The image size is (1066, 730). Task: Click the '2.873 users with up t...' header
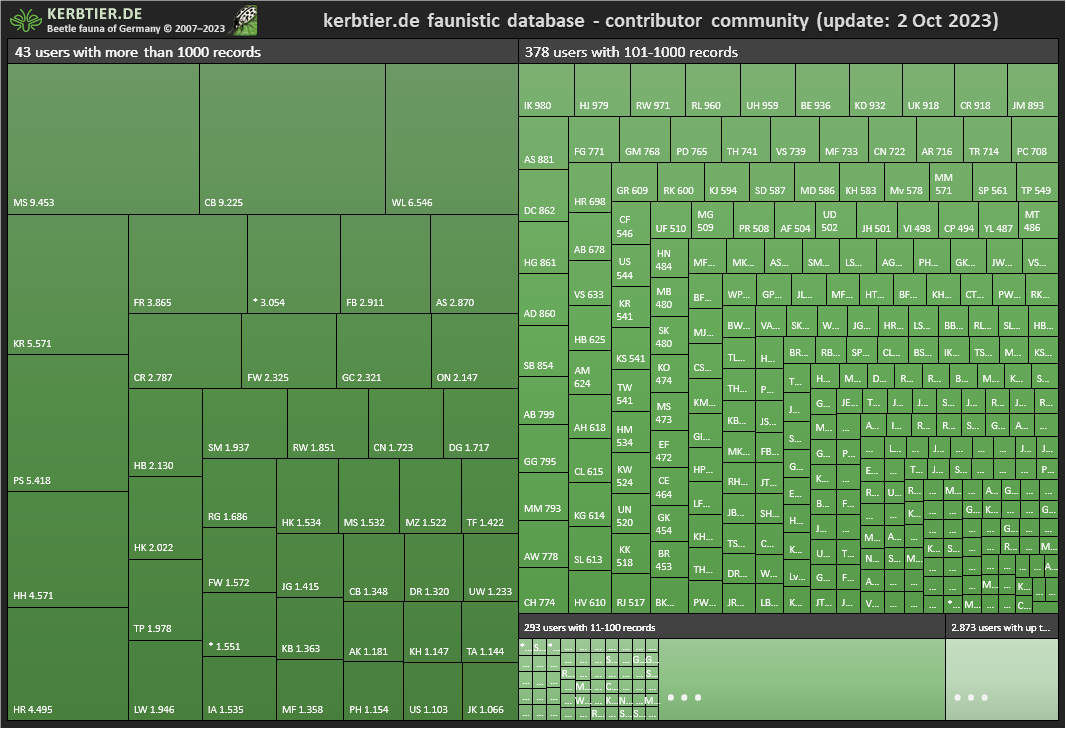click(x=1001, y=627)
